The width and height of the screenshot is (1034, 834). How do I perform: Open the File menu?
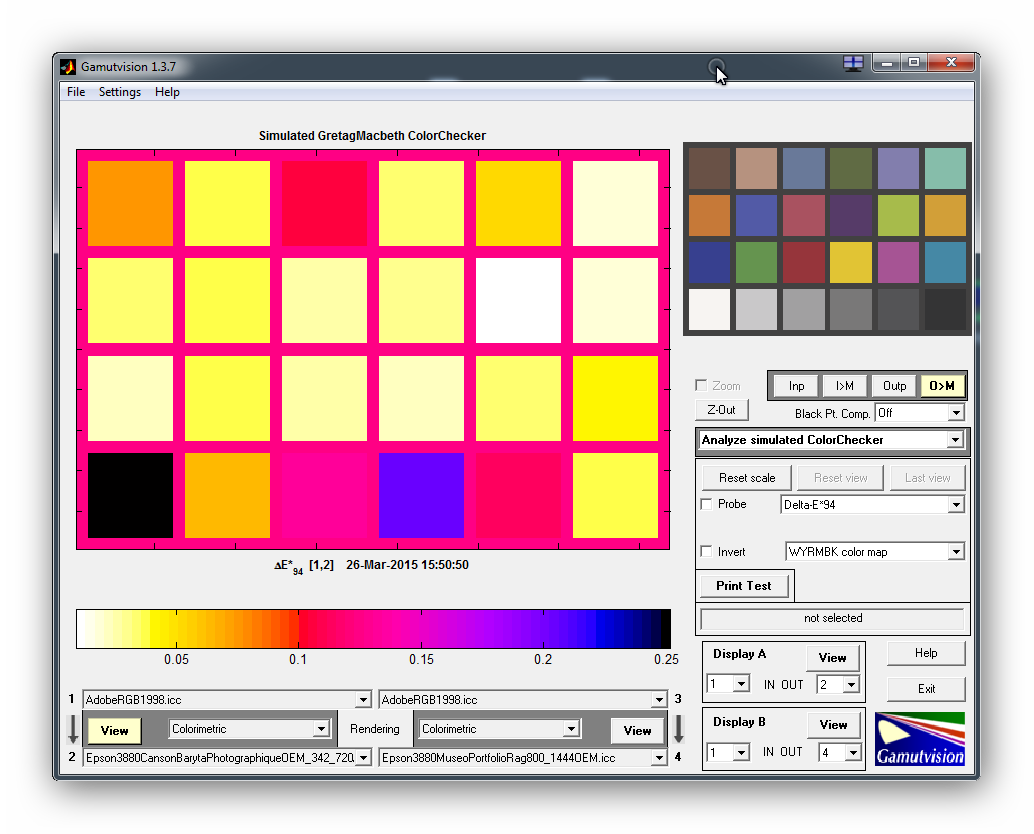pos(76,92)
